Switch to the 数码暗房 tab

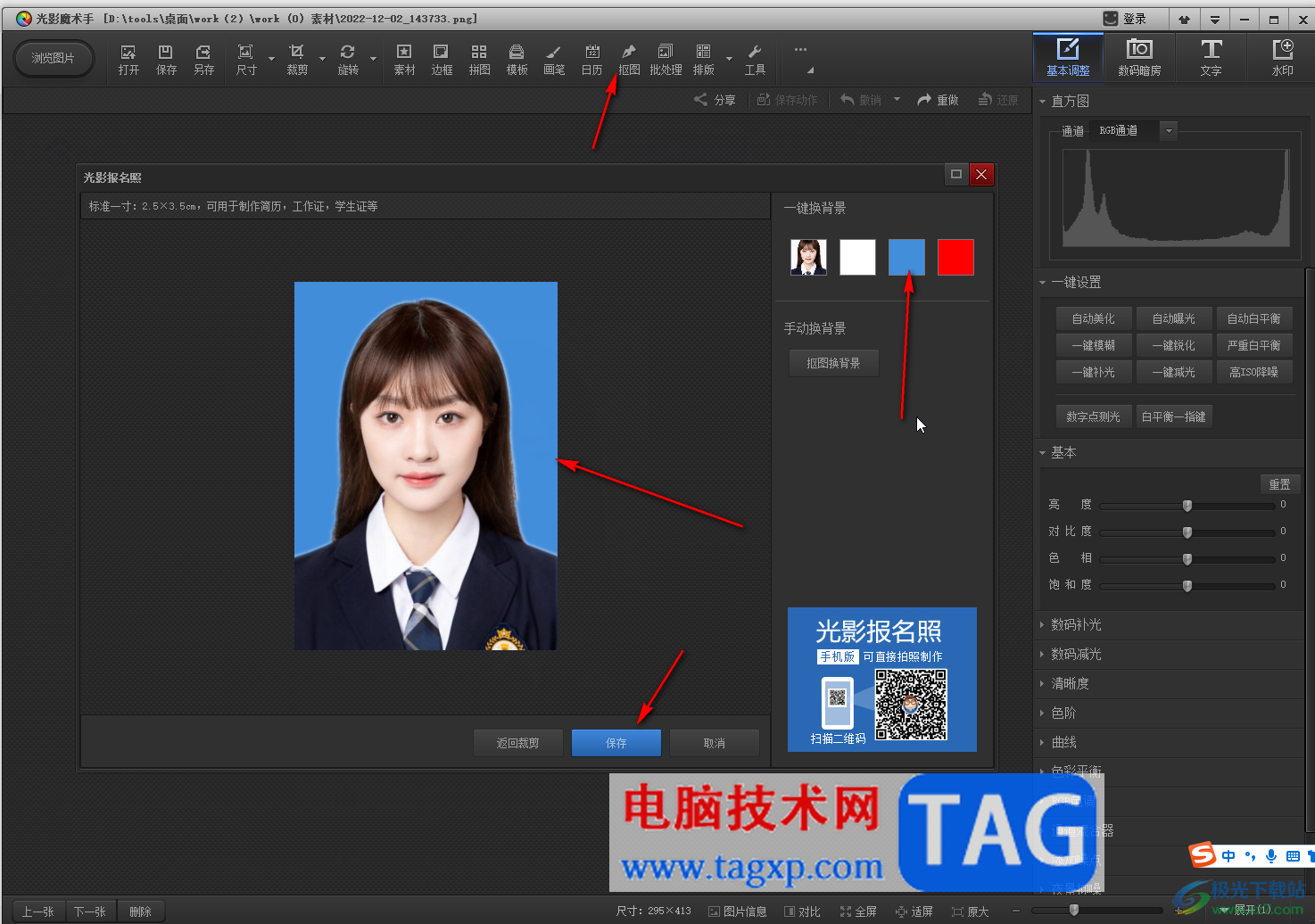(1139, 57)
